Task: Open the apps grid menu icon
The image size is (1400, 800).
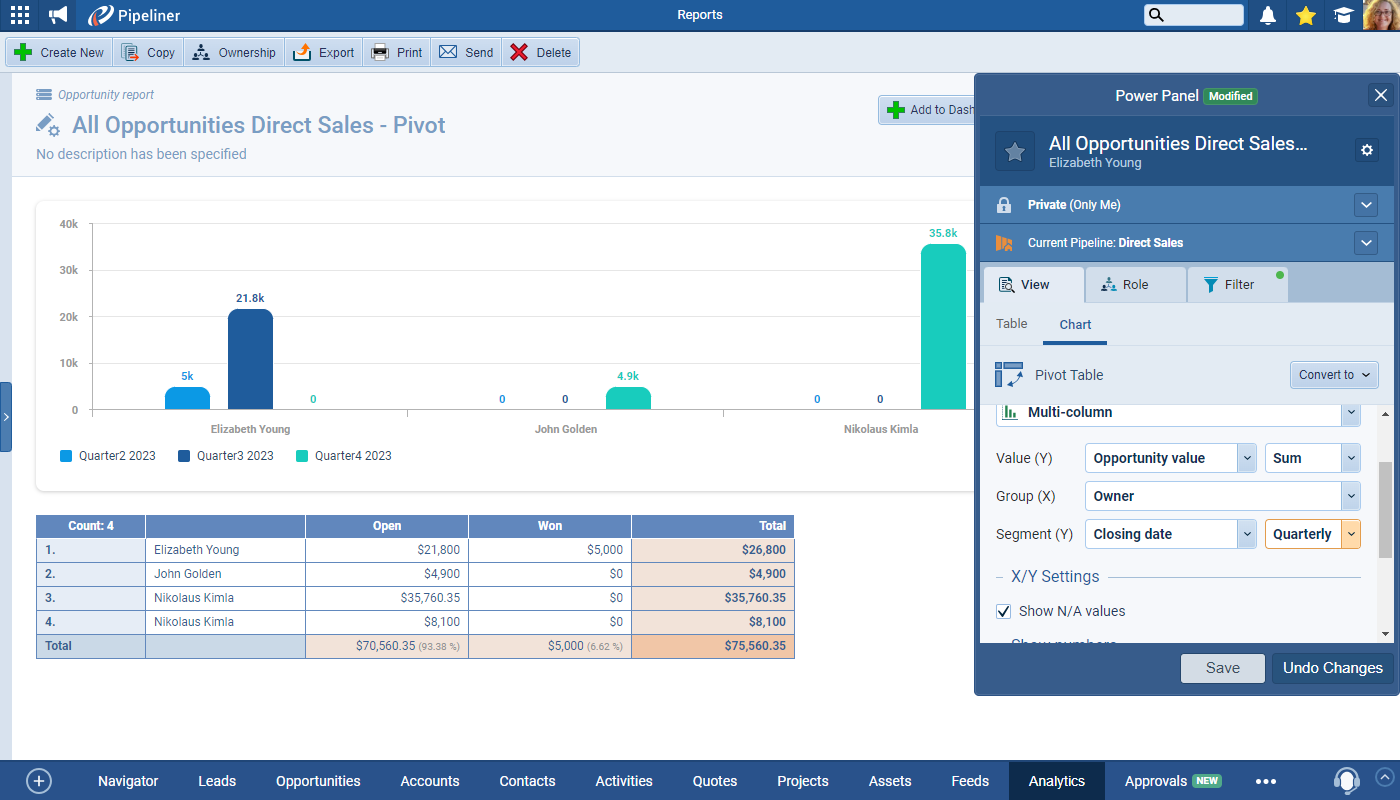Action: point(20,15)
